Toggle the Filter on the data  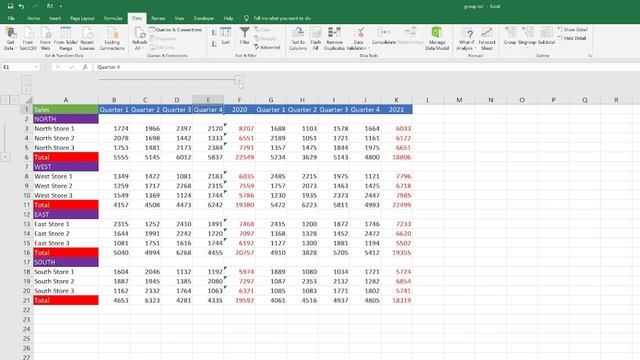click(x=244, y=36)
